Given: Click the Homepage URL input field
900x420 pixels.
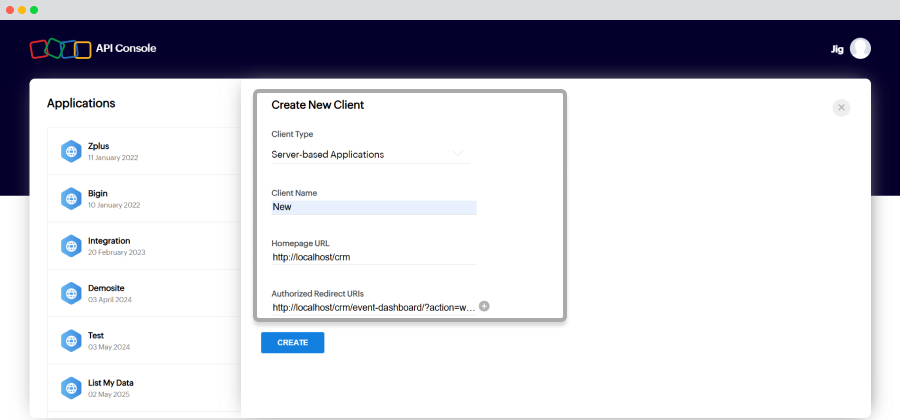Looking at the screenshot, I should 374,258.
